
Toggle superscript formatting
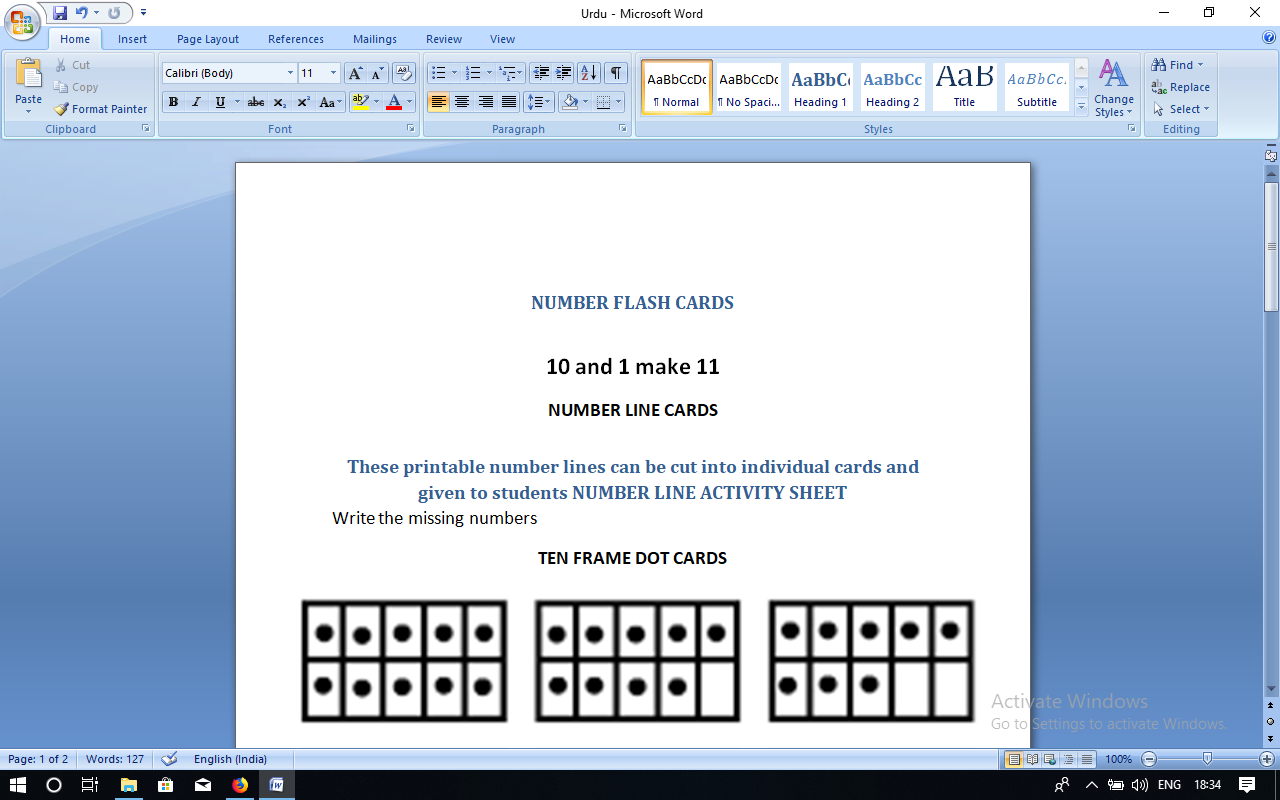[303, 102]
